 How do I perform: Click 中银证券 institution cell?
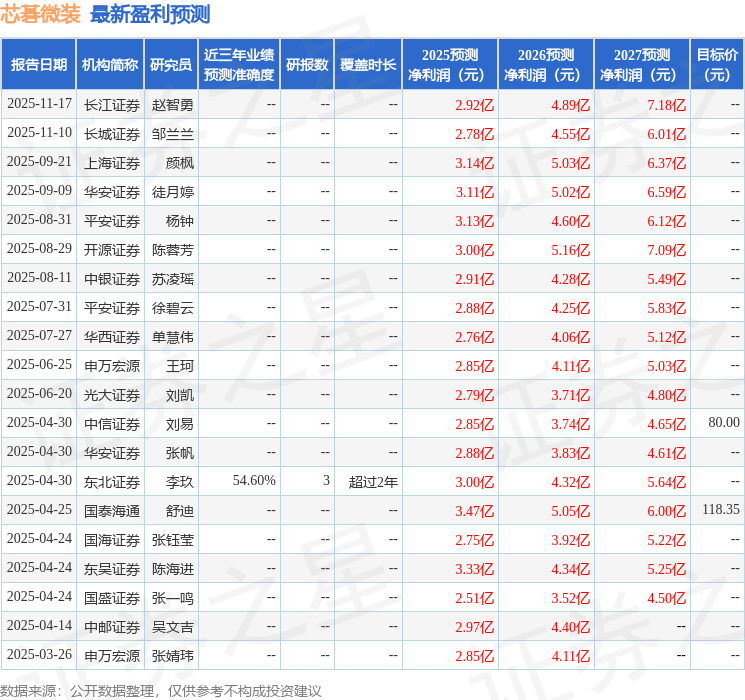point(112,279)
